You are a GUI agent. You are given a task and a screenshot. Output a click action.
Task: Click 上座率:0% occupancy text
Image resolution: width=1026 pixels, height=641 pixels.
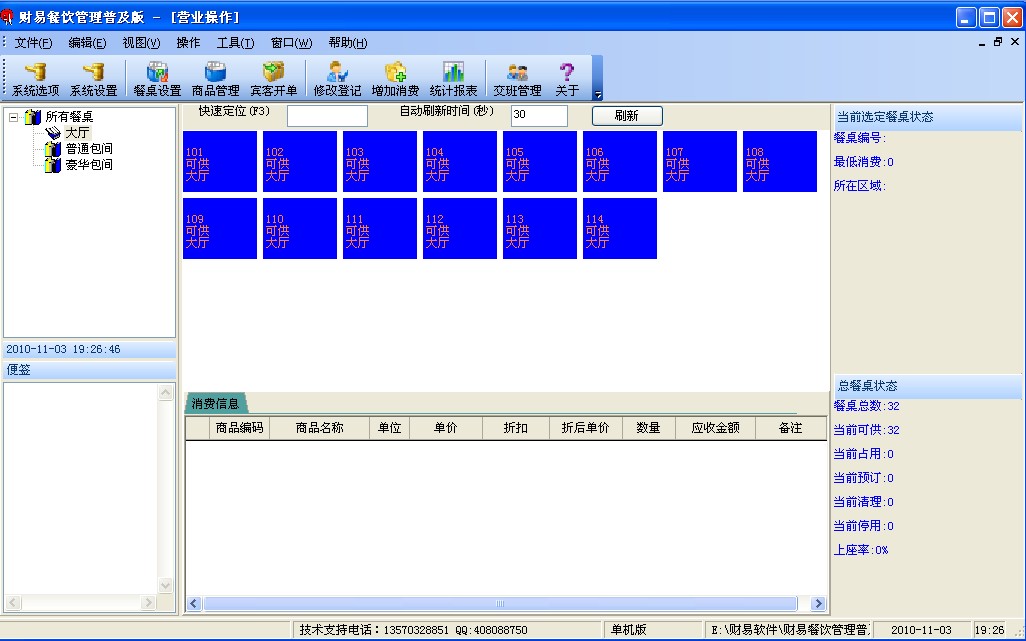point(861,550)
